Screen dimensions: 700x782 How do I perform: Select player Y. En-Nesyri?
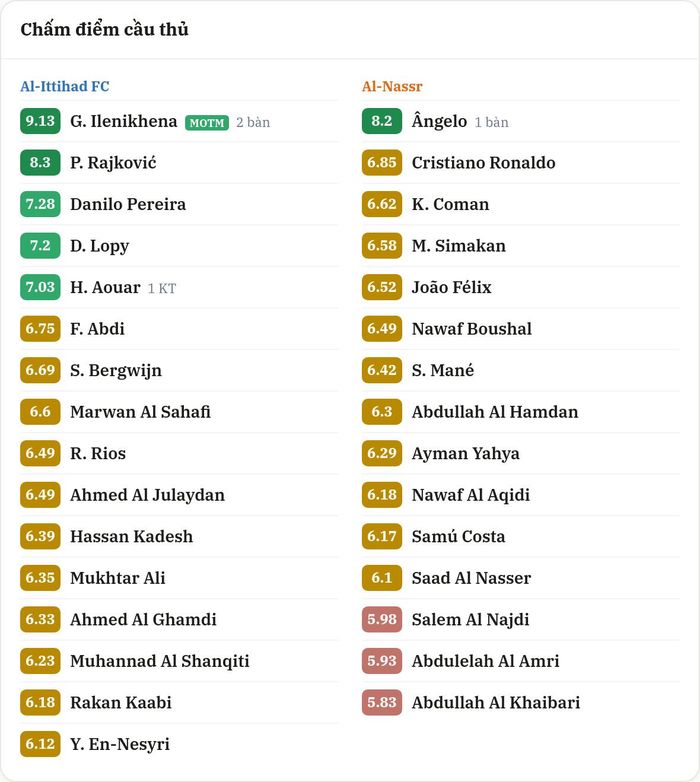coord(120,744)
